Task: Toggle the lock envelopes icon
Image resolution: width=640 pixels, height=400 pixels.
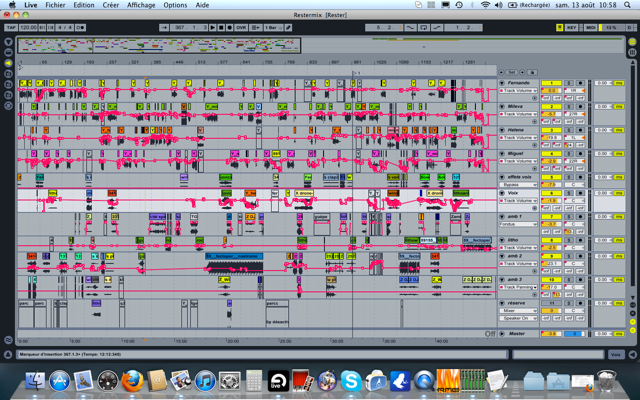Action: pyautogui.click(x=532, y=72)
